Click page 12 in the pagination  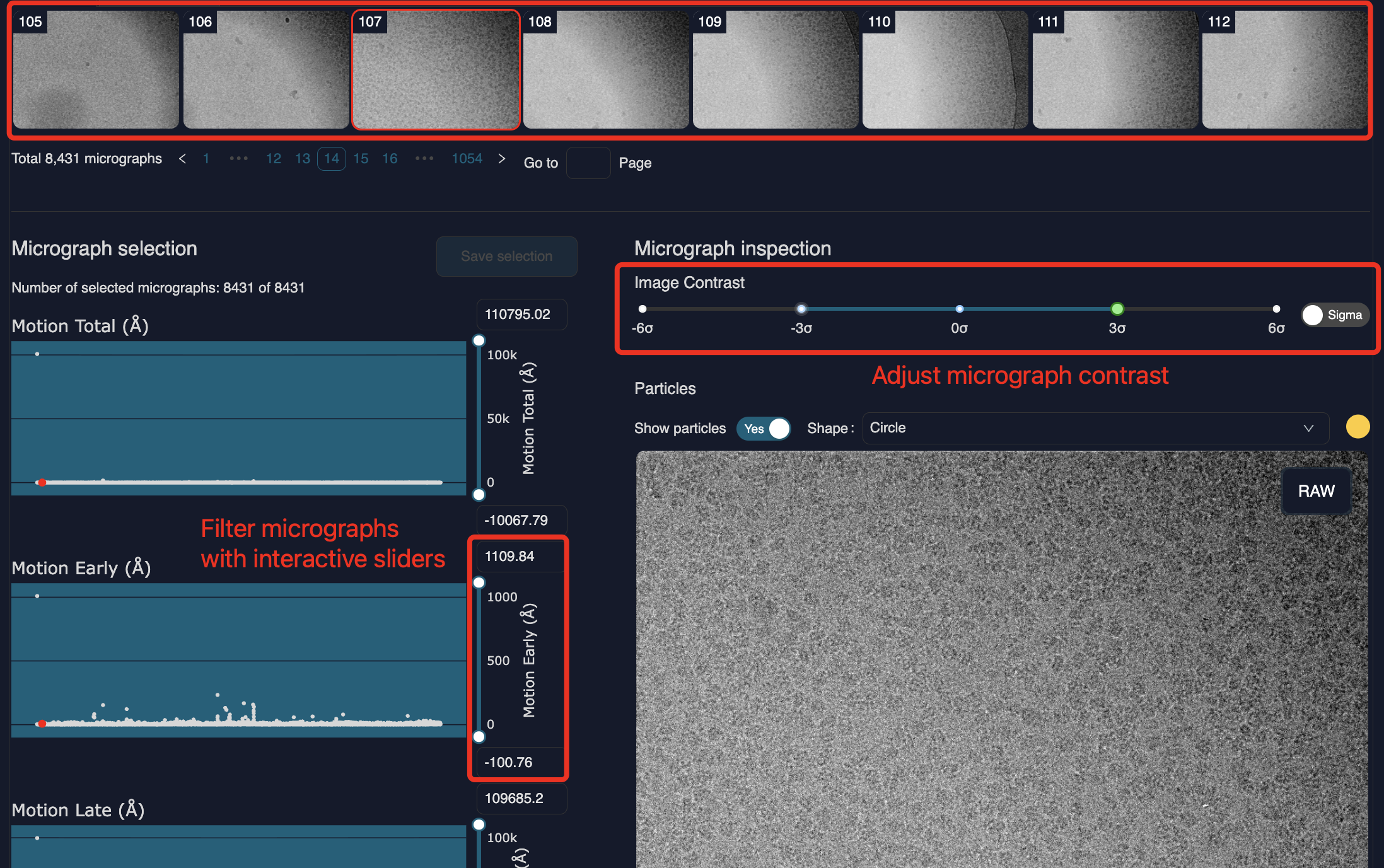point(273,159)
